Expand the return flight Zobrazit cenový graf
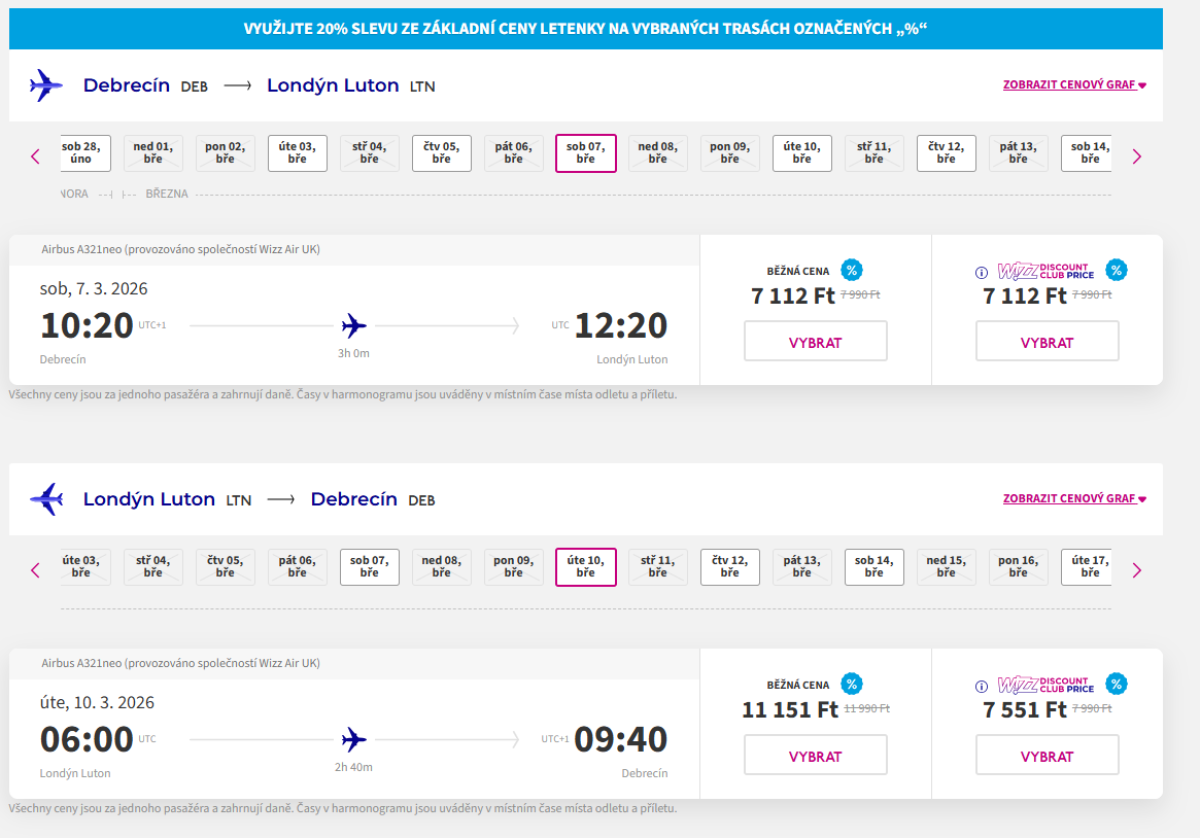The width and height of the screenshot is (1200, 838). click(x=1074, y=499)
